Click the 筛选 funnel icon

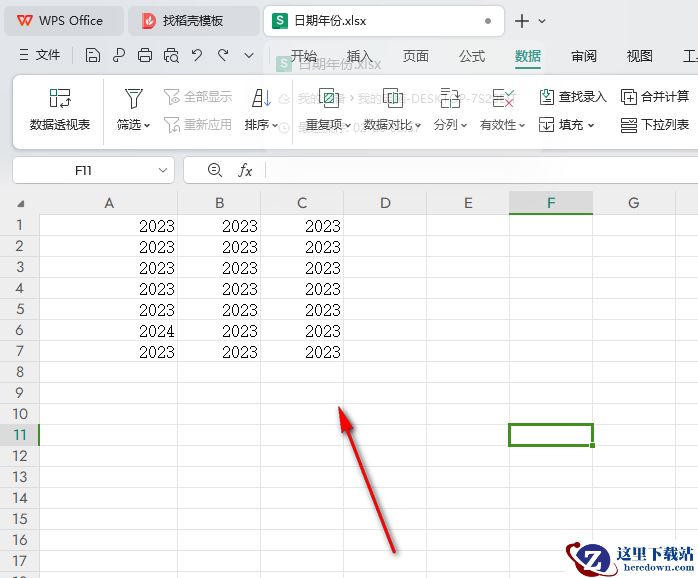pos(134,98)
